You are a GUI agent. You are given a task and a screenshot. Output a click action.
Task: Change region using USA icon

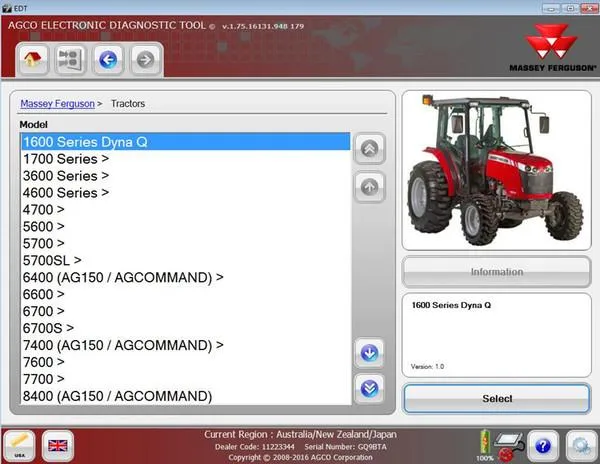click(19, 445)
